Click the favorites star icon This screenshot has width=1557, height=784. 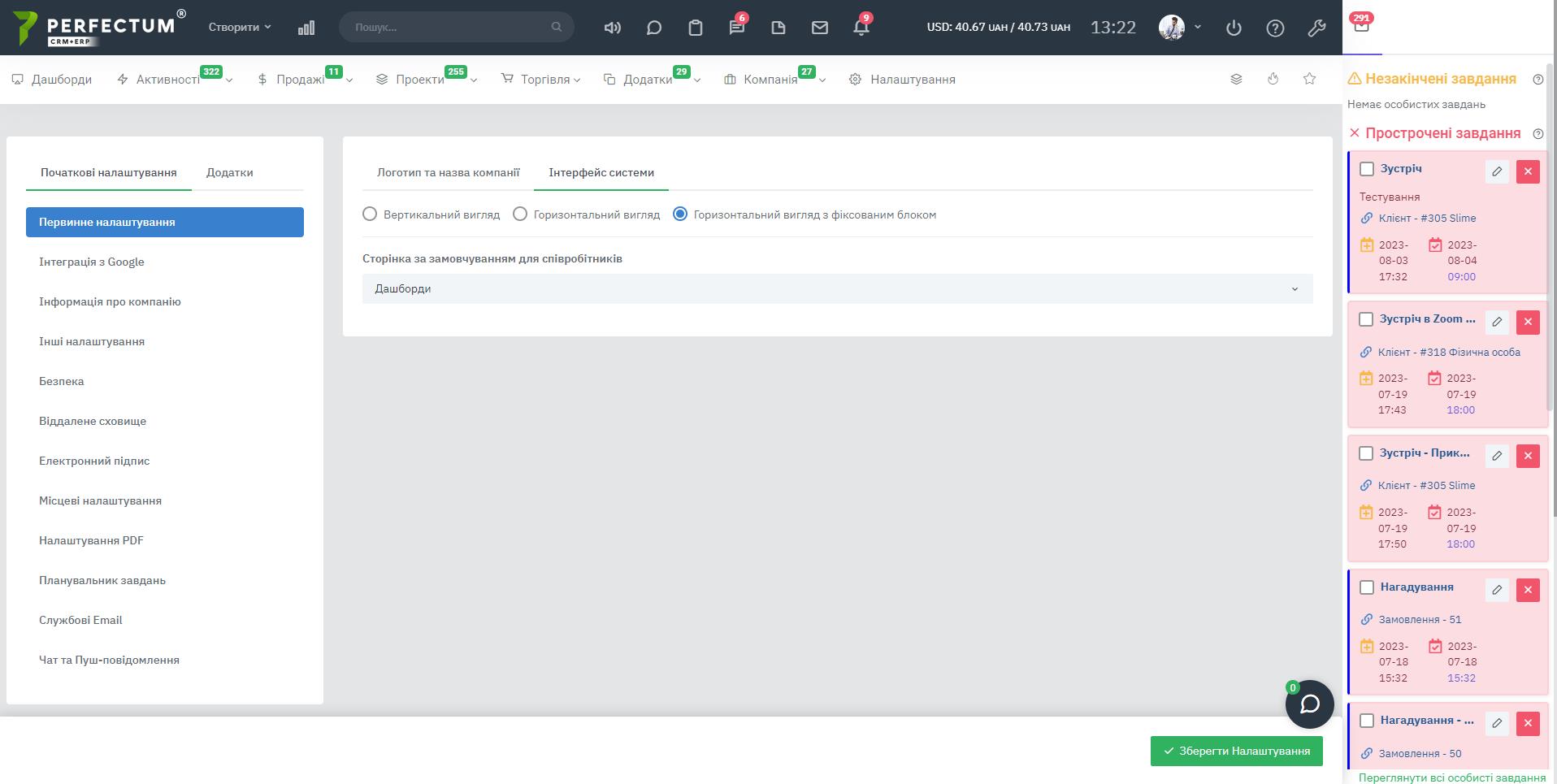[x=1309, y=79]
